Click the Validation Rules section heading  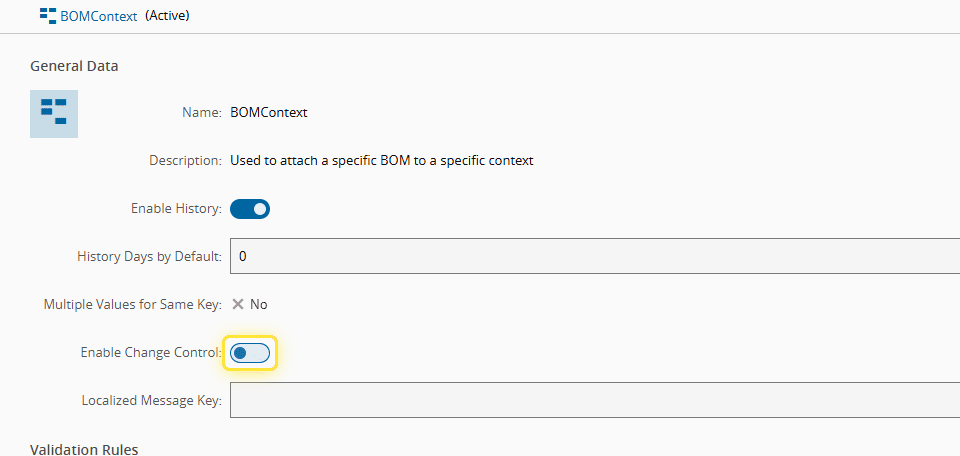[84, 449]
